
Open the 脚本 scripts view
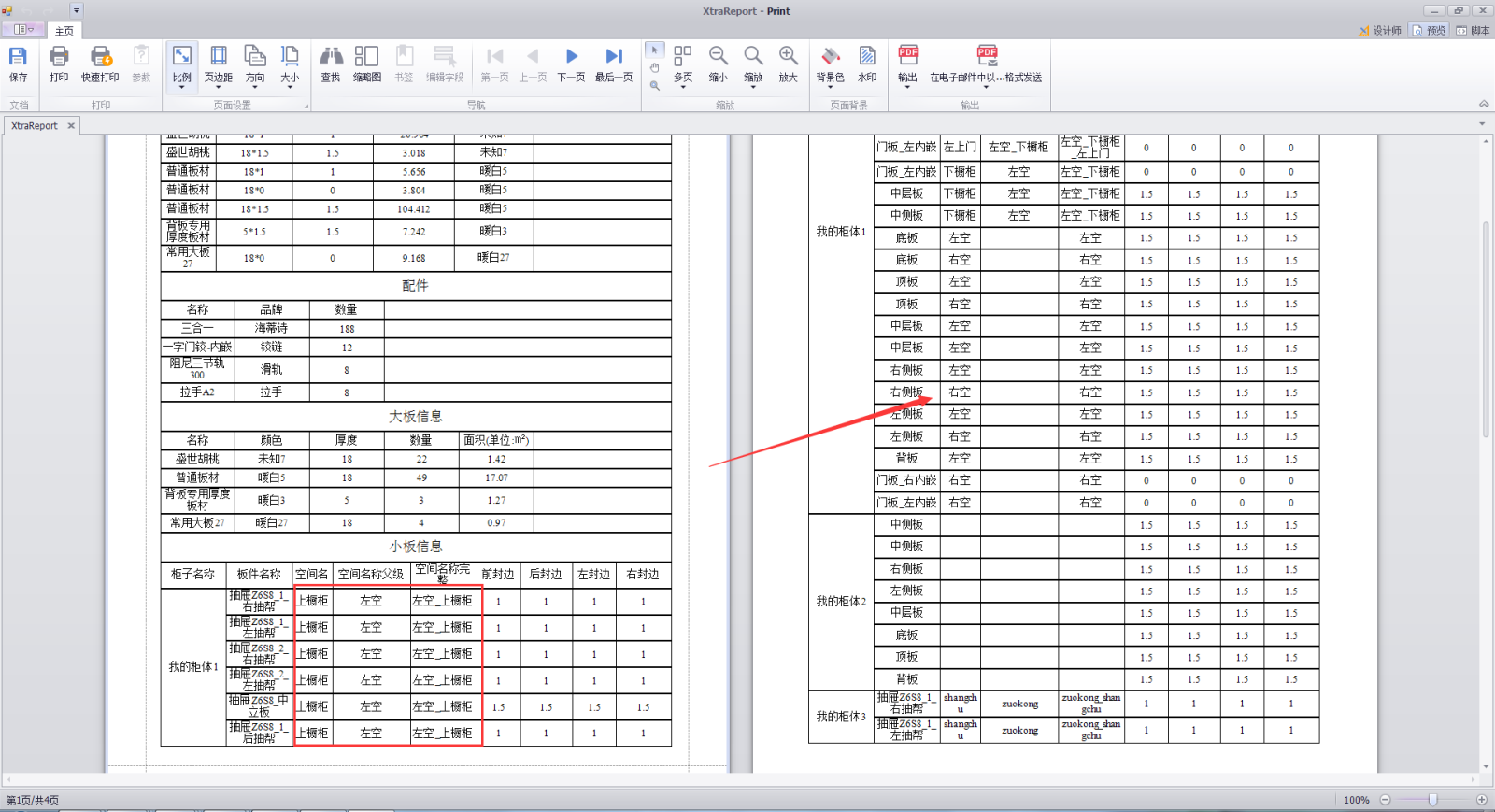pos(1474,31)
